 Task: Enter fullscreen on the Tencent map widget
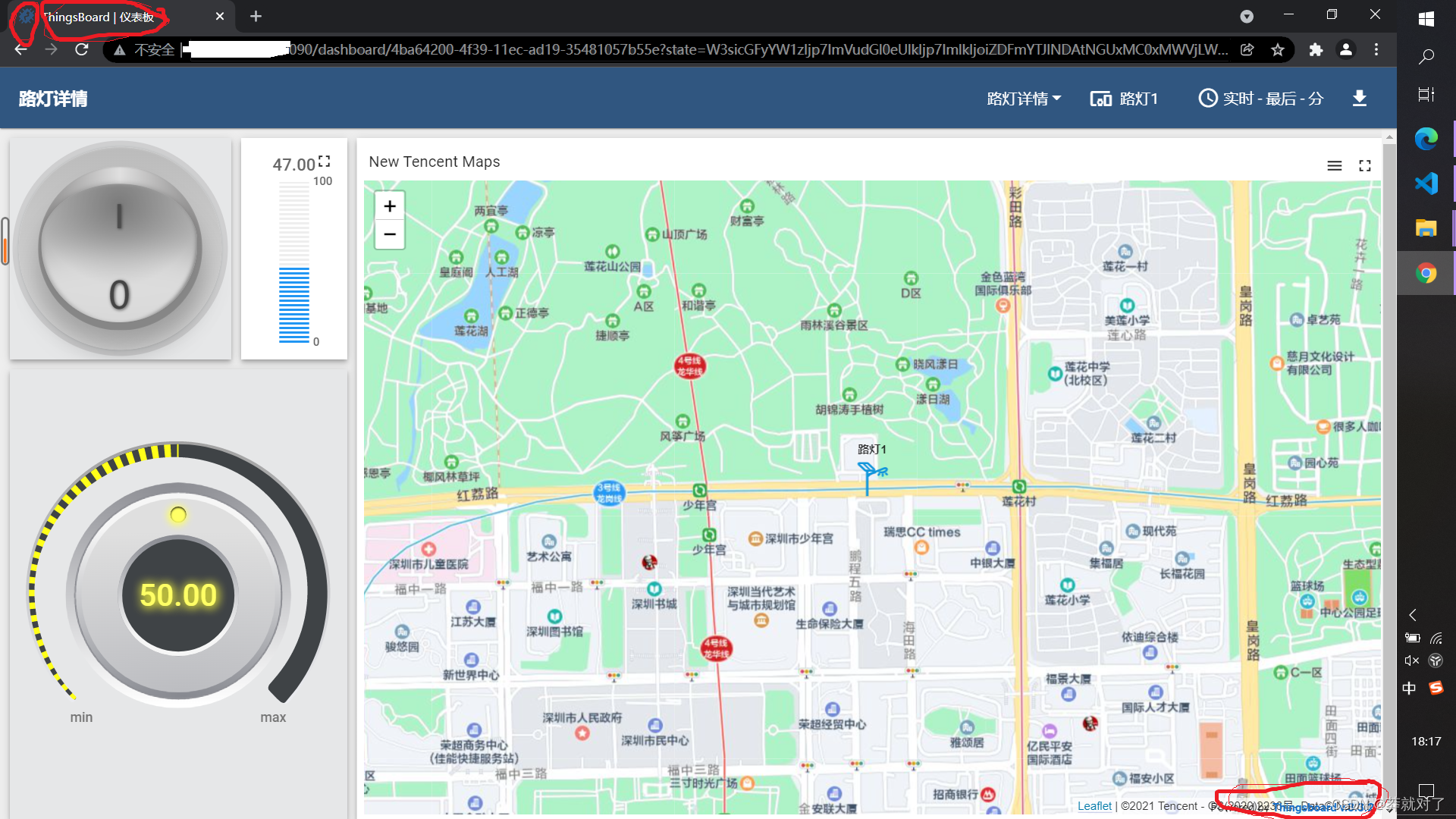(x=1365, y=165)
